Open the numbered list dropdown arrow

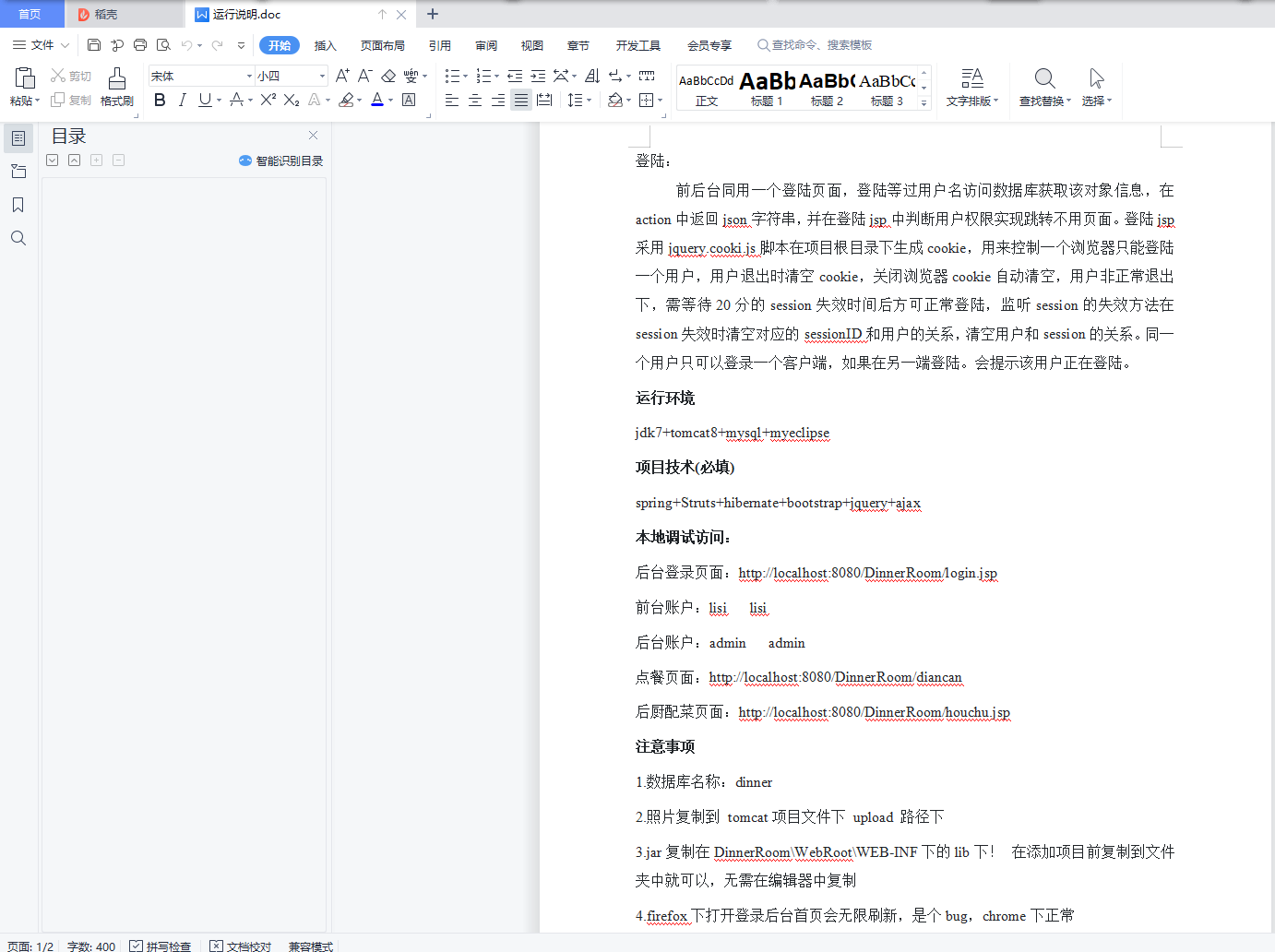497,76
